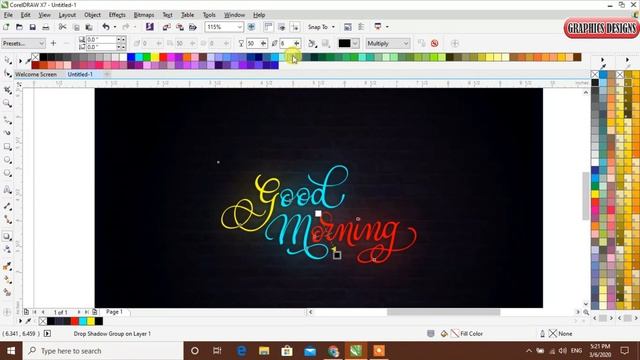Select the Zoom tool magnifier
The width and height of the screenshot is (640, 360).
pos(7,103)
